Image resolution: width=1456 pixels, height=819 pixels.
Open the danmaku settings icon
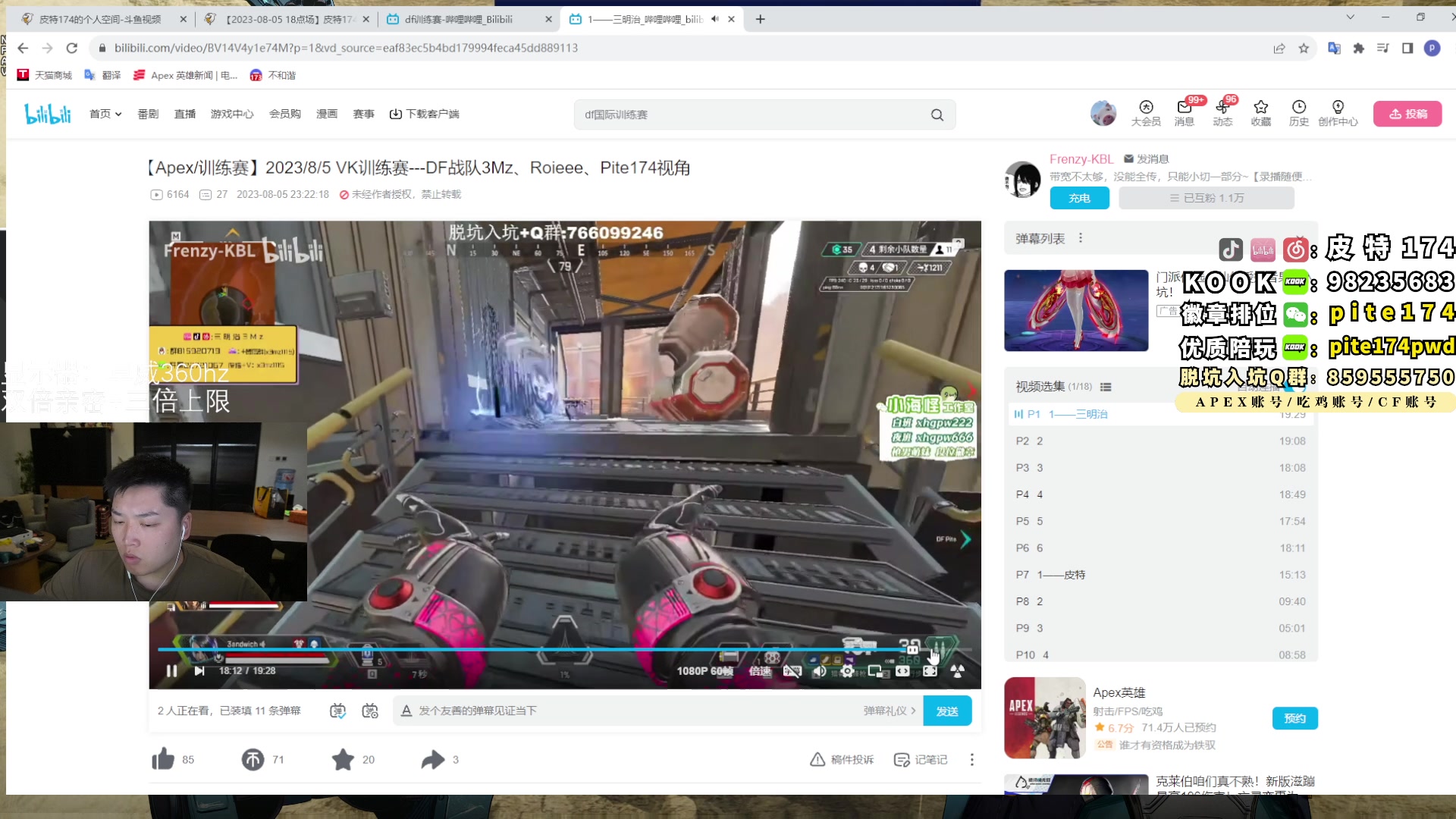[370, 711]
